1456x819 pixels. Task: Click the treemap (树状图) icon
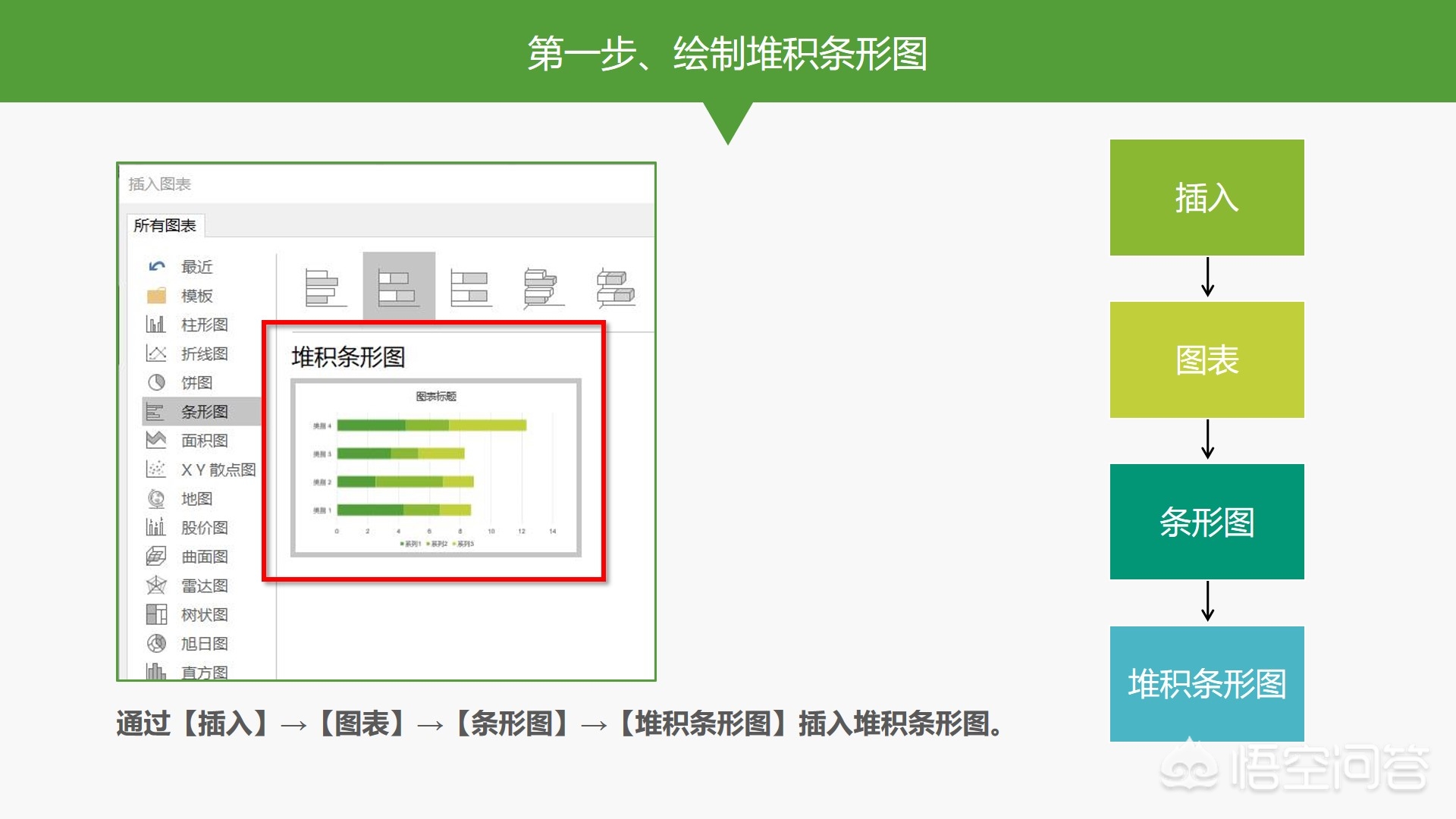(156, 614)
